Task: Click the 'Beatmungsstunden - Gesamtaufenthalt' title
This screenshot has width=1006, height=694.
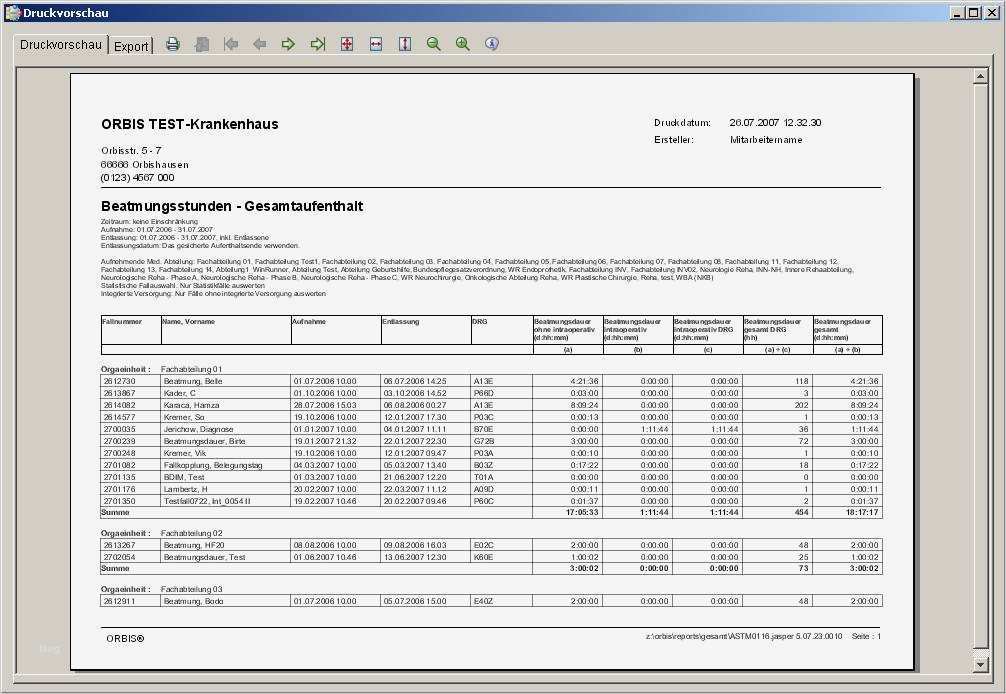Action: click(232, 207)
